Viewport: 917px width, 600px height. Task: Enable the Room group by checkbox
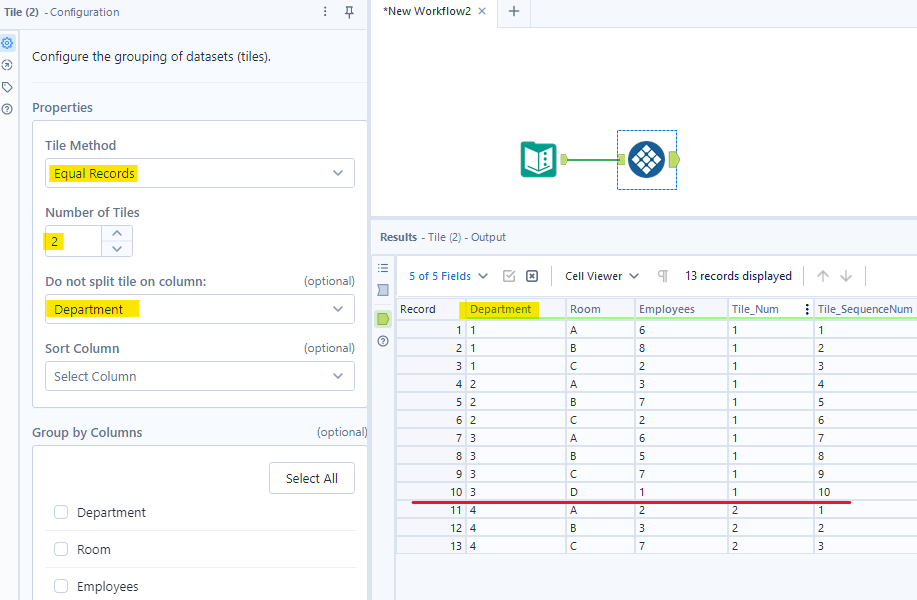(61, 549)
